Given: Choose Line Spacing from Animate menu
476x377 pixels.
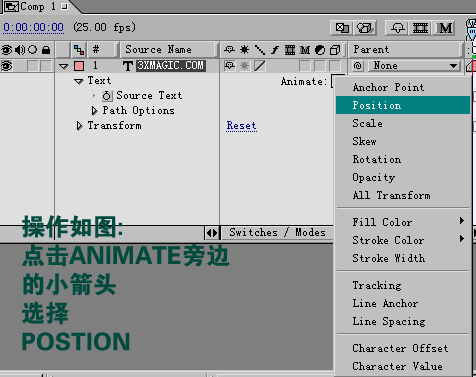Looking at the screenshot, I should coord(403,321).
